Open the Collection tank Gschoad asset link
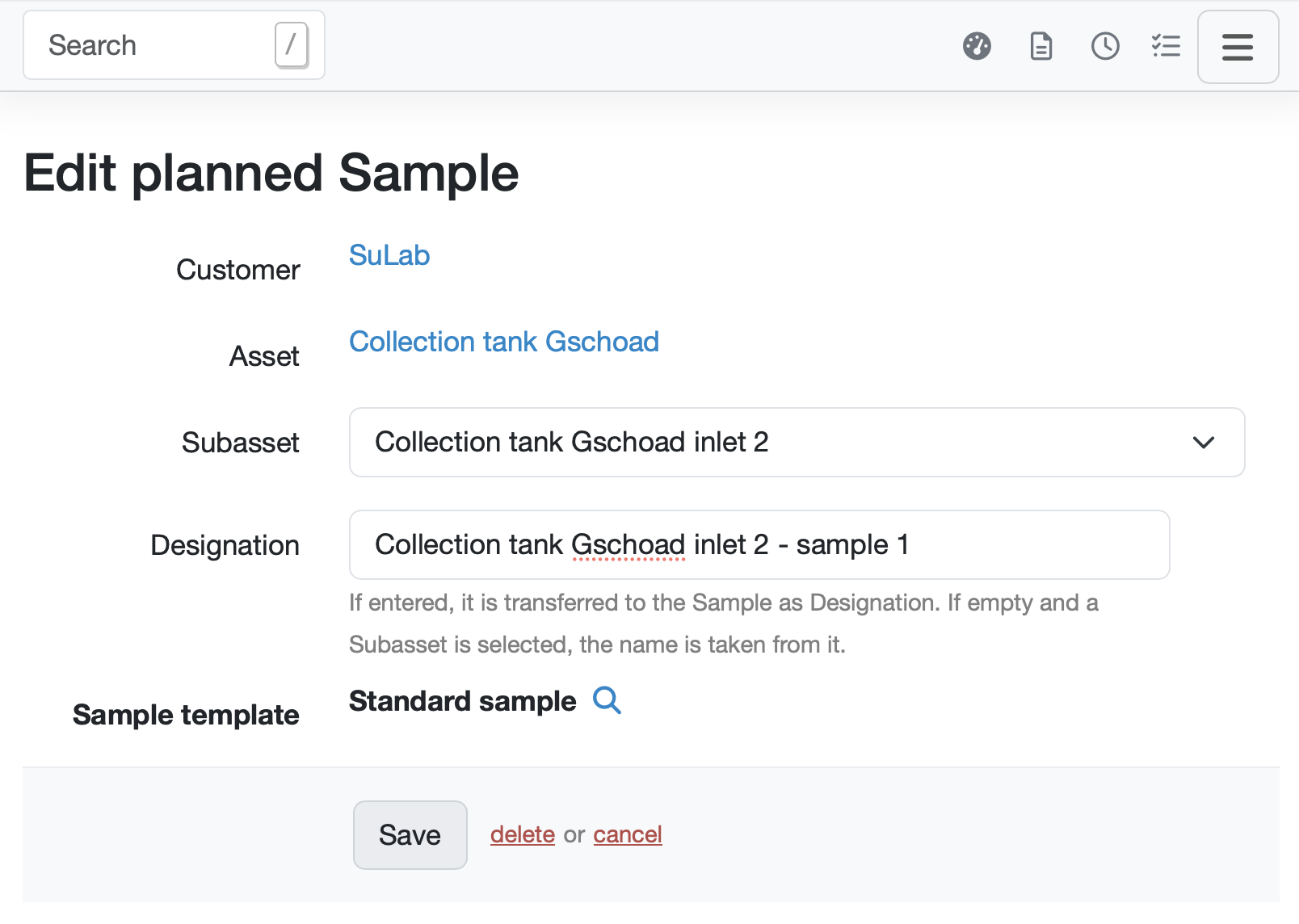The width and height of the screenshot is (1299, 924). (x=504, y=342)
